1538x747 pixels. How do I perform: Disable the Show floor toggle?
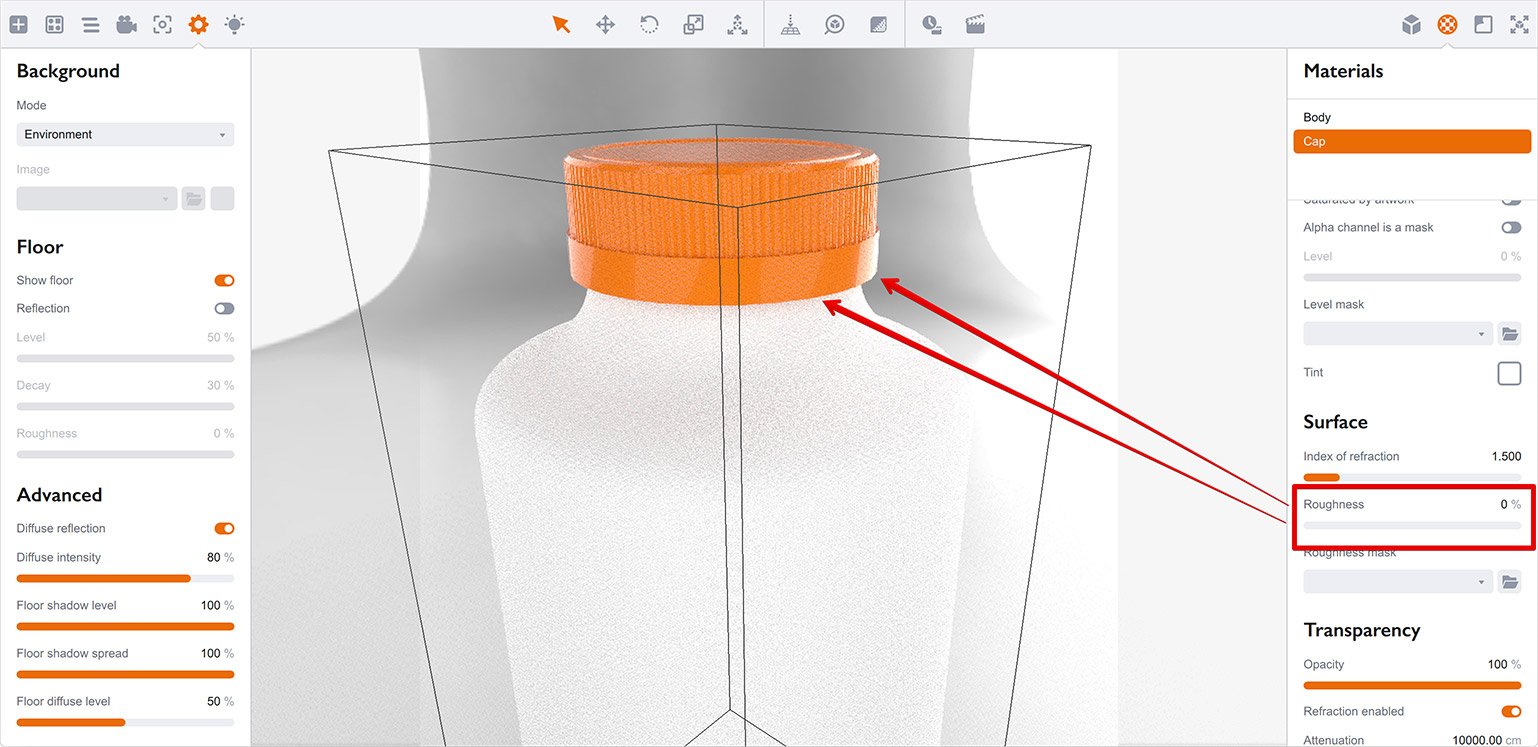(x=224, y=281)
